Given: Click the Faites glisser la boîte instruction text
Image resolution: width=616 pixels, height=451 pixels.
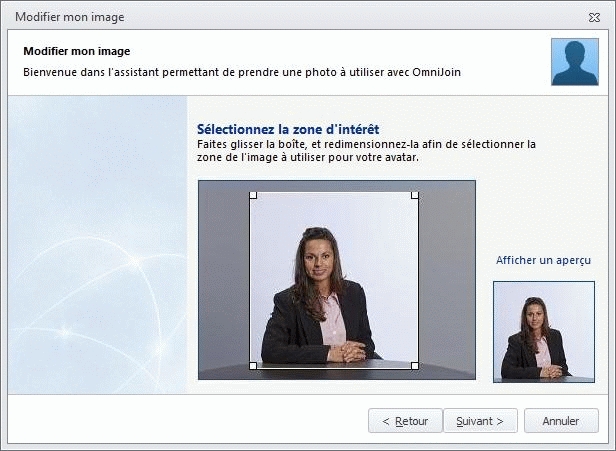Looking at the screenshot, I should click(x=366, y=151).
